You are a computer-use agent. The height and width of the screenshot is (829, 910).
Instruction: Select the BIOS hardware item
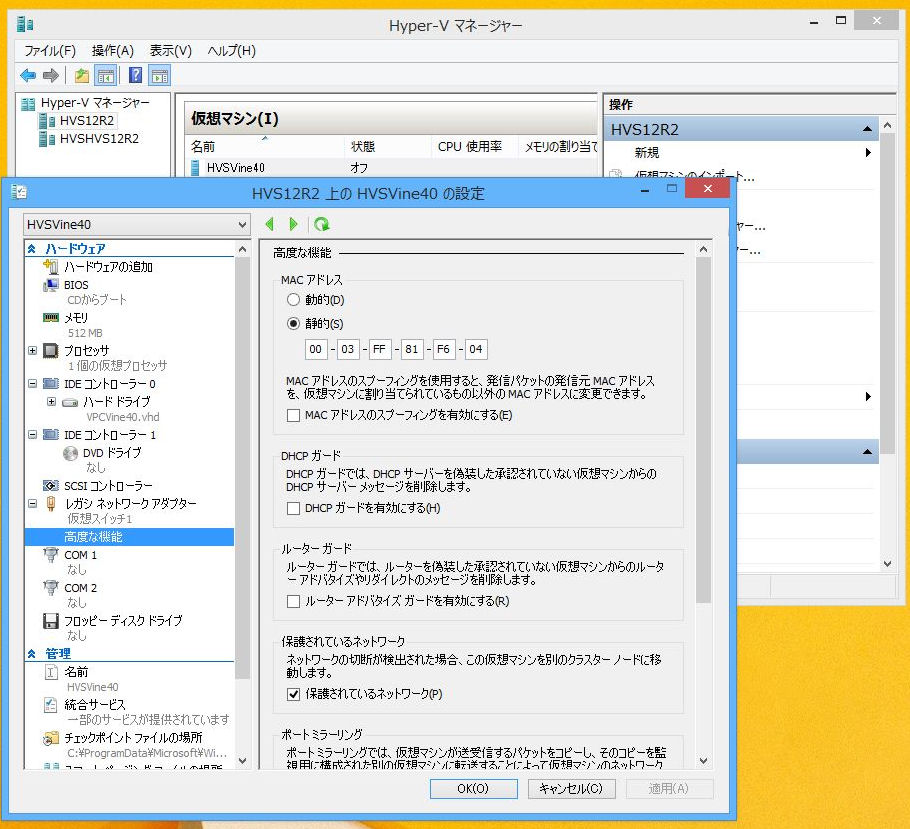pos(76,285)
